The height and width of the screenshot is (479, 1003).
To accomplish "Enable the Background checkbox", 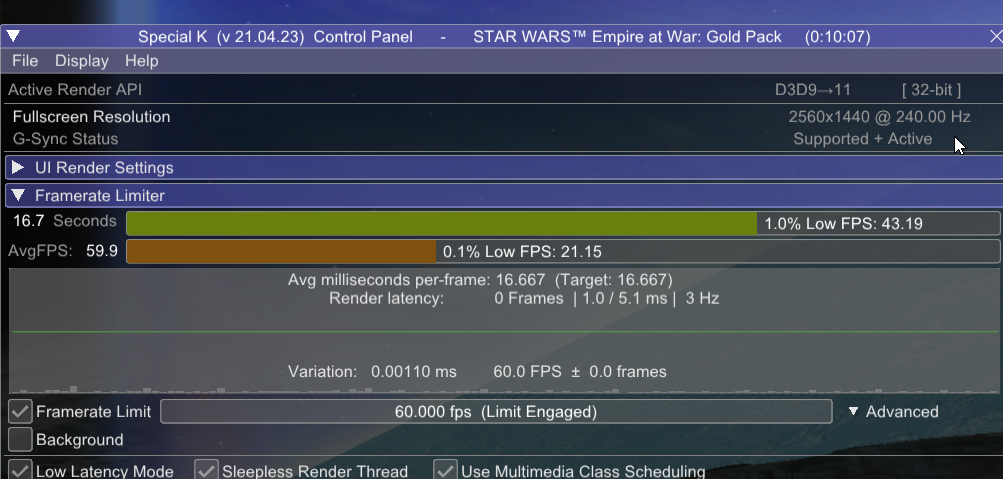I will click(x=20, y=440).
